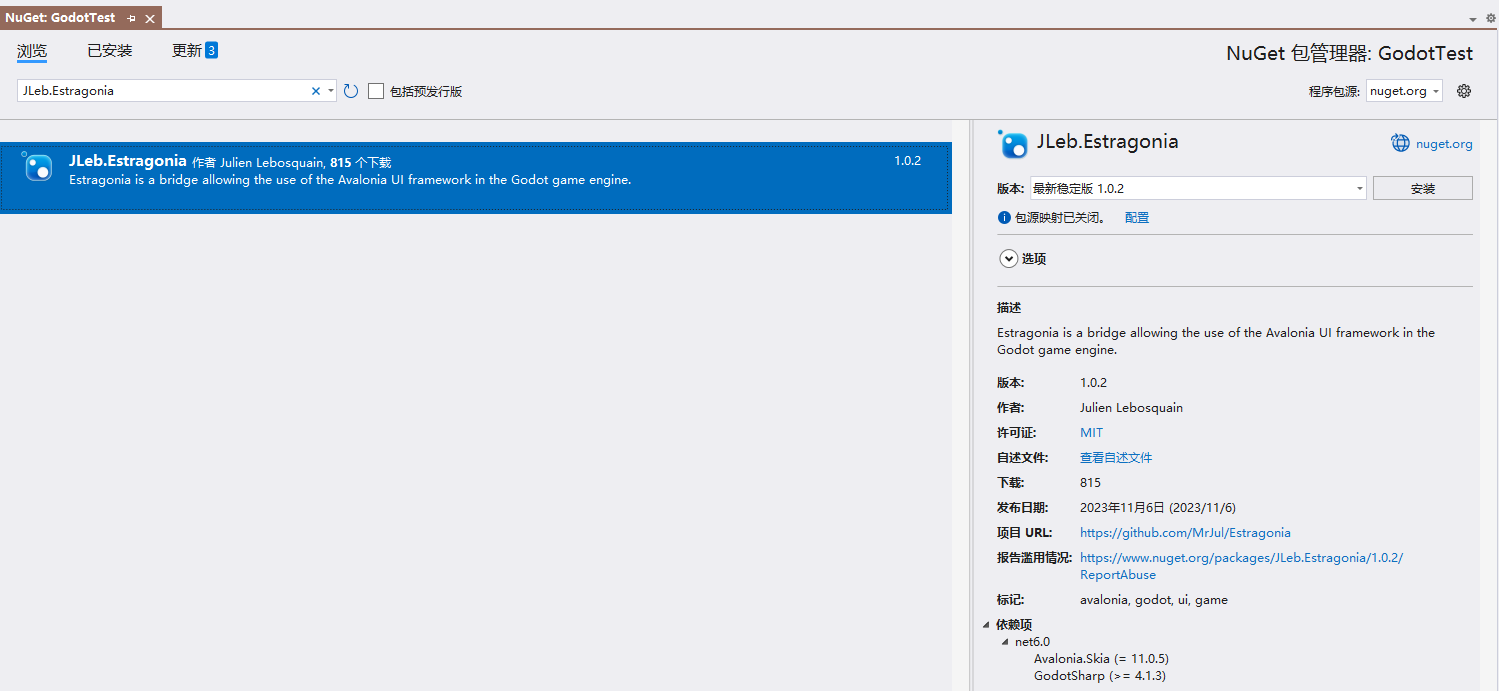Click the package source mapping info icon
Screen dimensions: 1499x691
pyautogui.click(x=1004, y=217)
